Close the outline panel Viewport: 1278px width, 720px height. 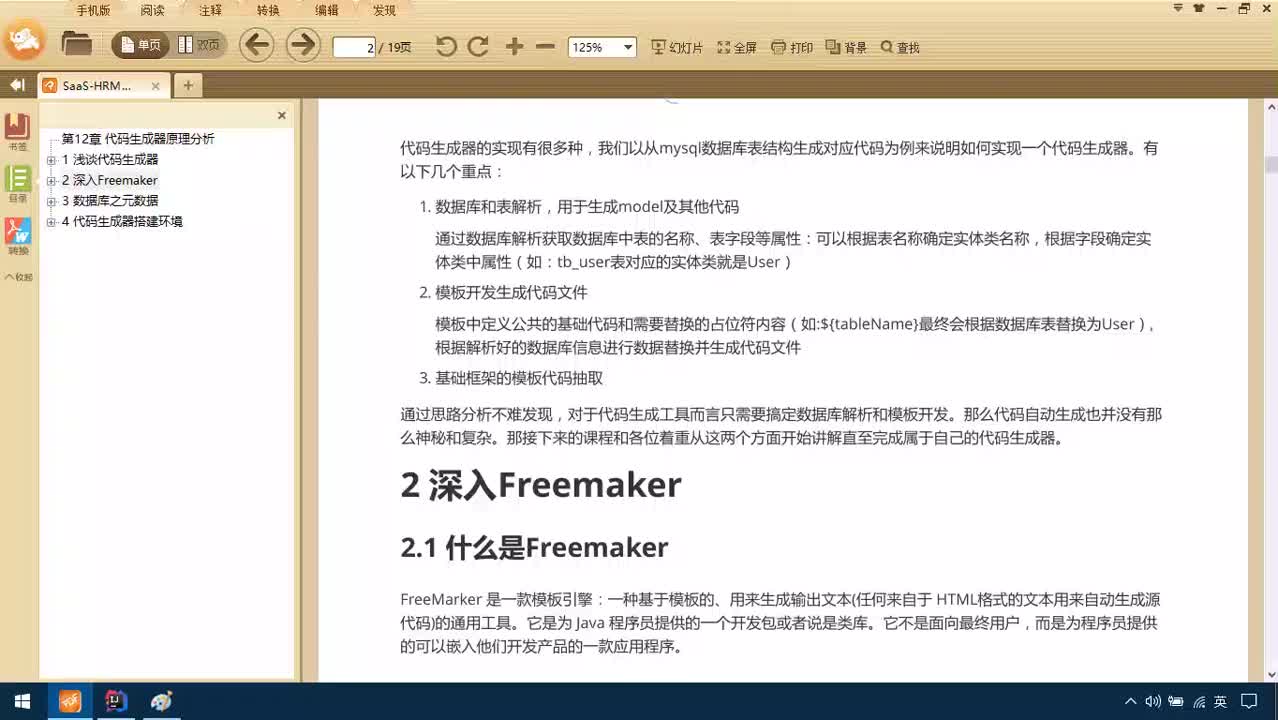(281, 115)
